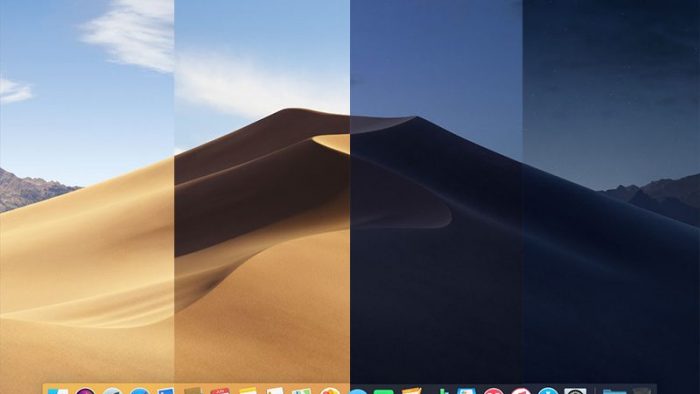Open the Downloads folder in dock
The image size is (700, 394).
click(615, 392)
